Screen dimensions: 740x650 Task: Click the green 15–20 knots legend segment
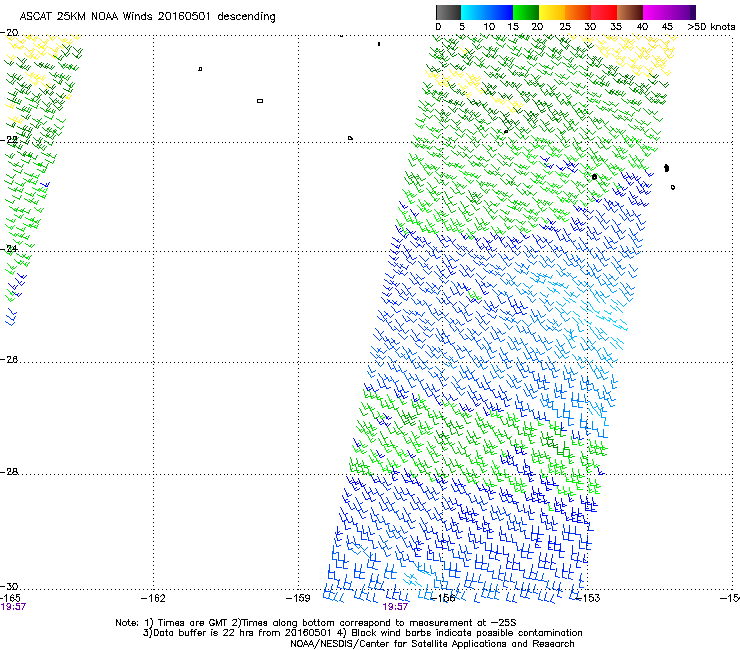(x=526, y=12)
